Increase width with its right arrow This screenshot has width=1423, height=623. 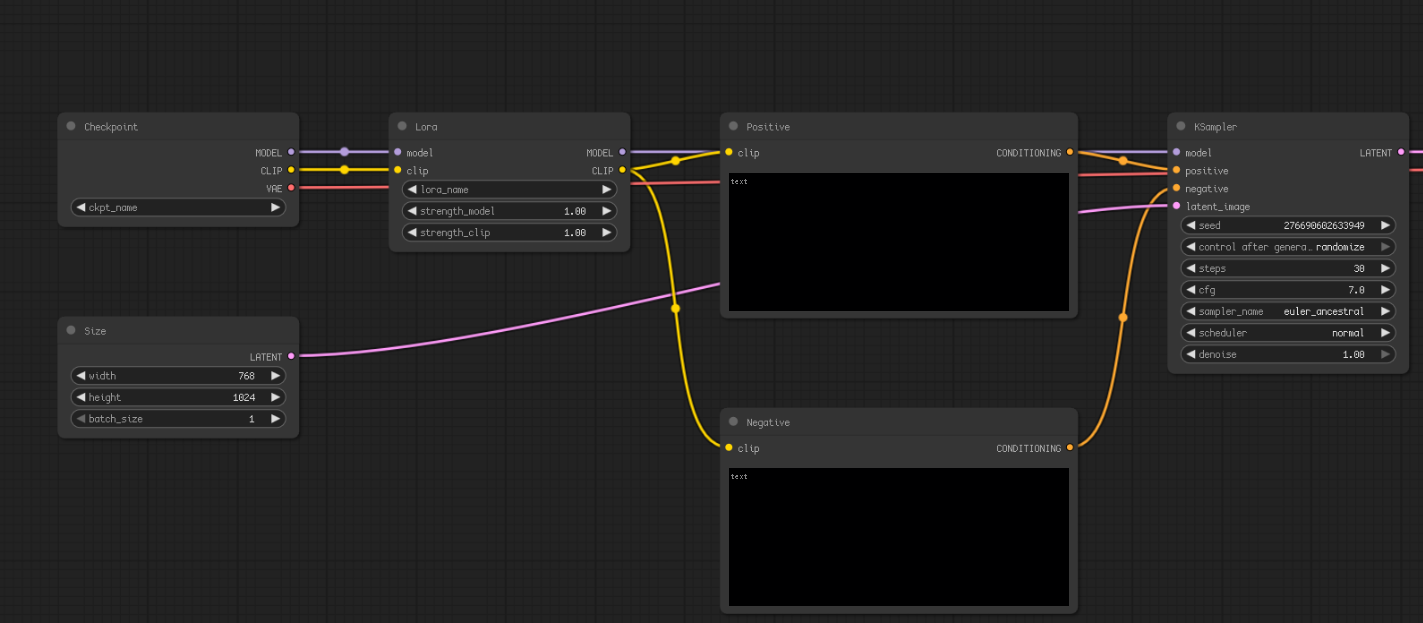click(275, 376)
